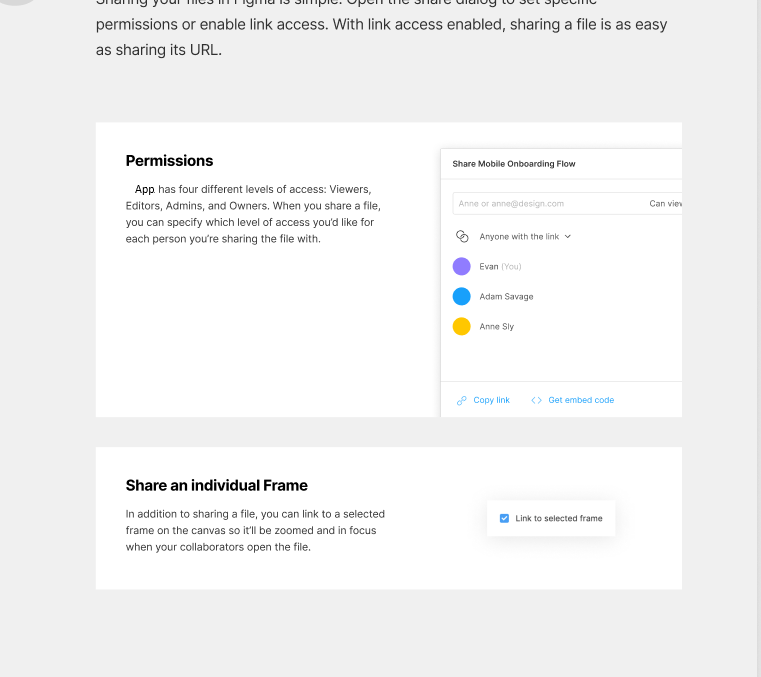
Task: Click the angle brackets embed code icon
Action: [x=537, y=400]
